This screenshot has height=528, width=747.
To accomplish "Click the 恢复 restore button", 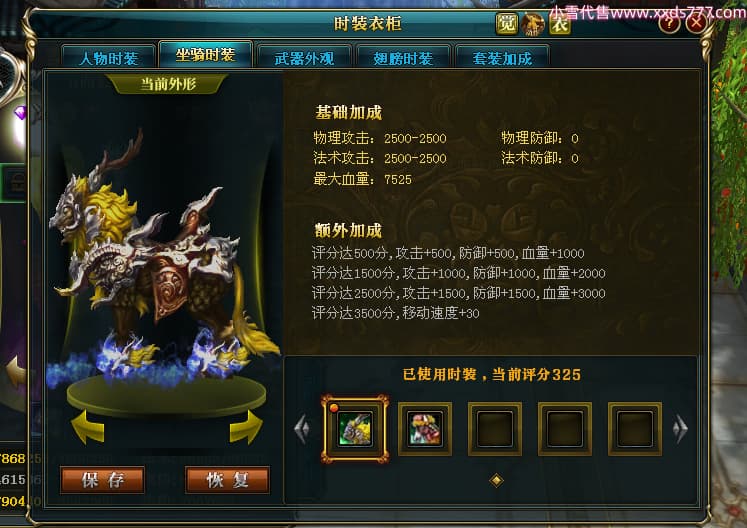I will pyautogui.click(x=227, y=479).
